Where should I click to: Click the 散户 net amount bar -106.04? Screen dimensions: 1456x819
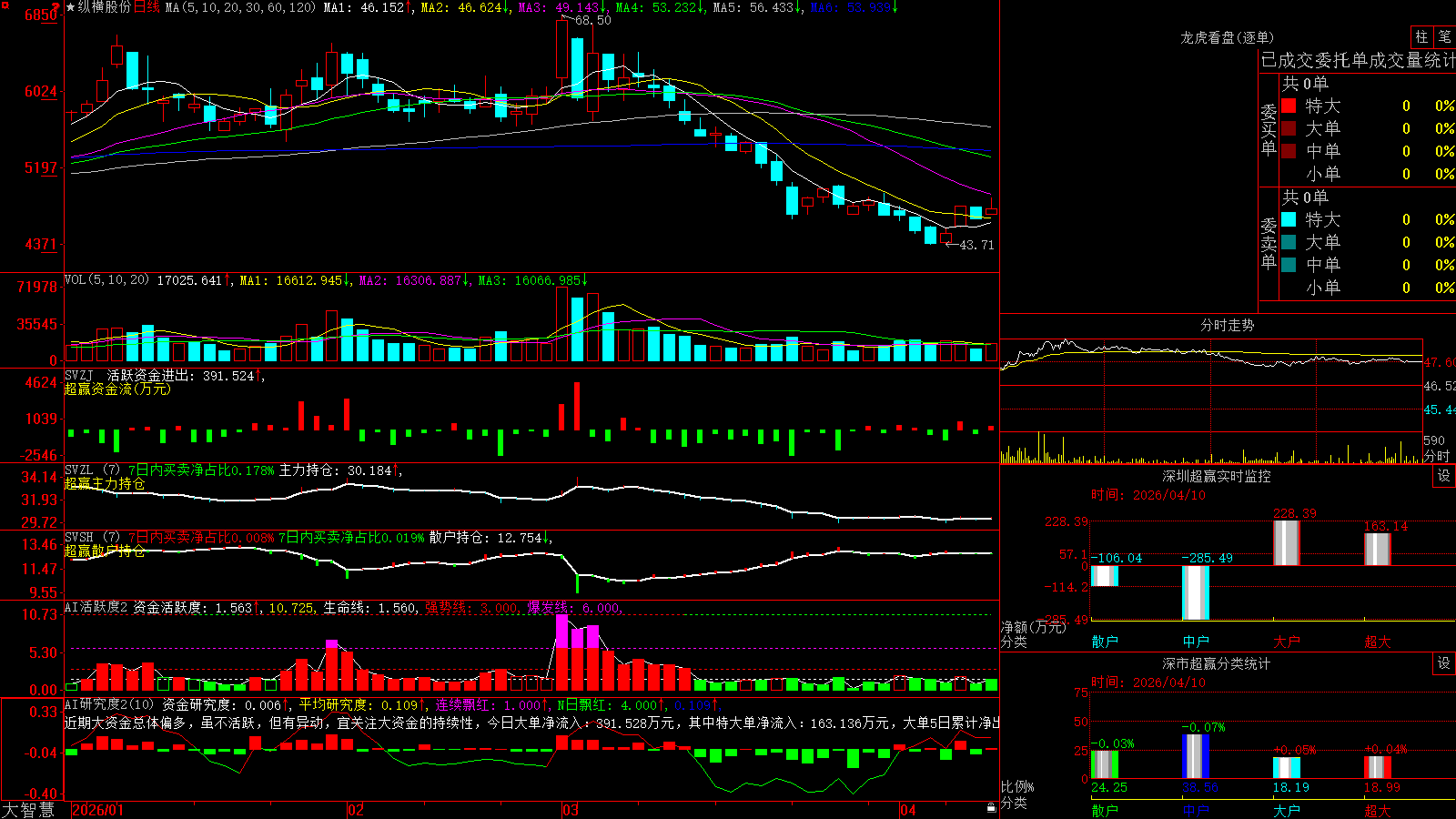point(1104,576)
